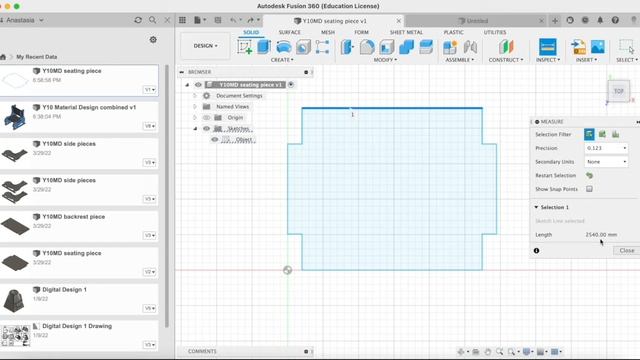640x360 pixels.
Task: Open the CONSTRUCT dropdown menu
Action: point(506,60)
